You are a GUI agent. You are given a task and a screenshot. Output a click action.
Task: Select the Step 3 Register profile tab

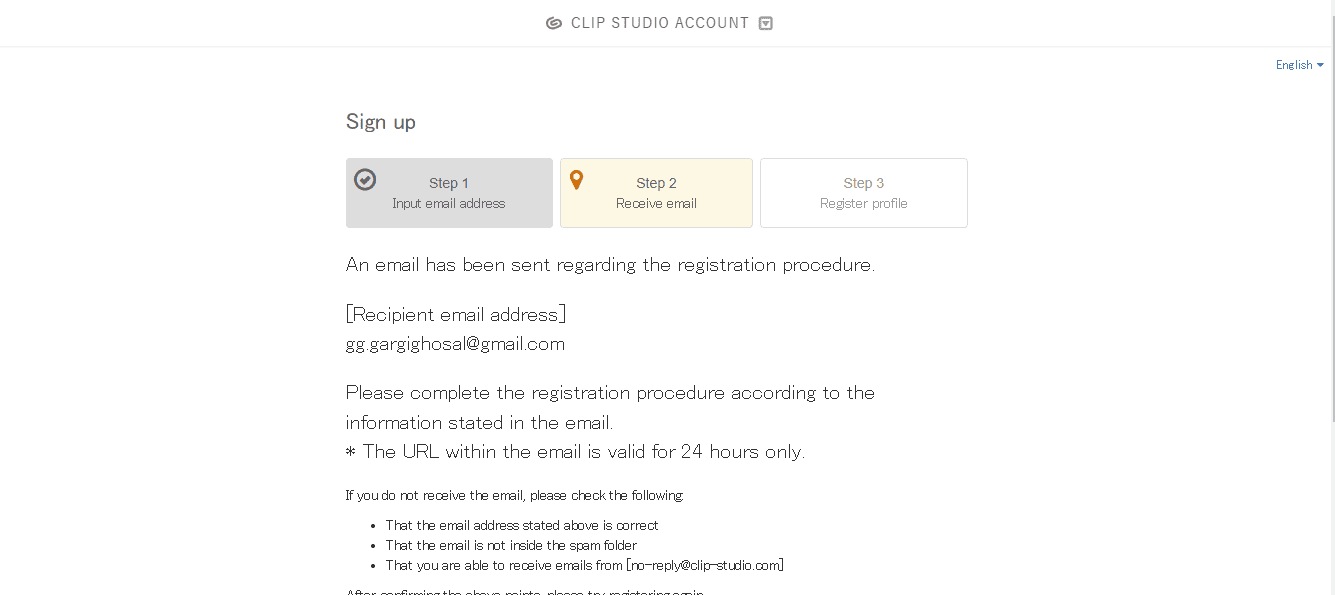[863, 193]
